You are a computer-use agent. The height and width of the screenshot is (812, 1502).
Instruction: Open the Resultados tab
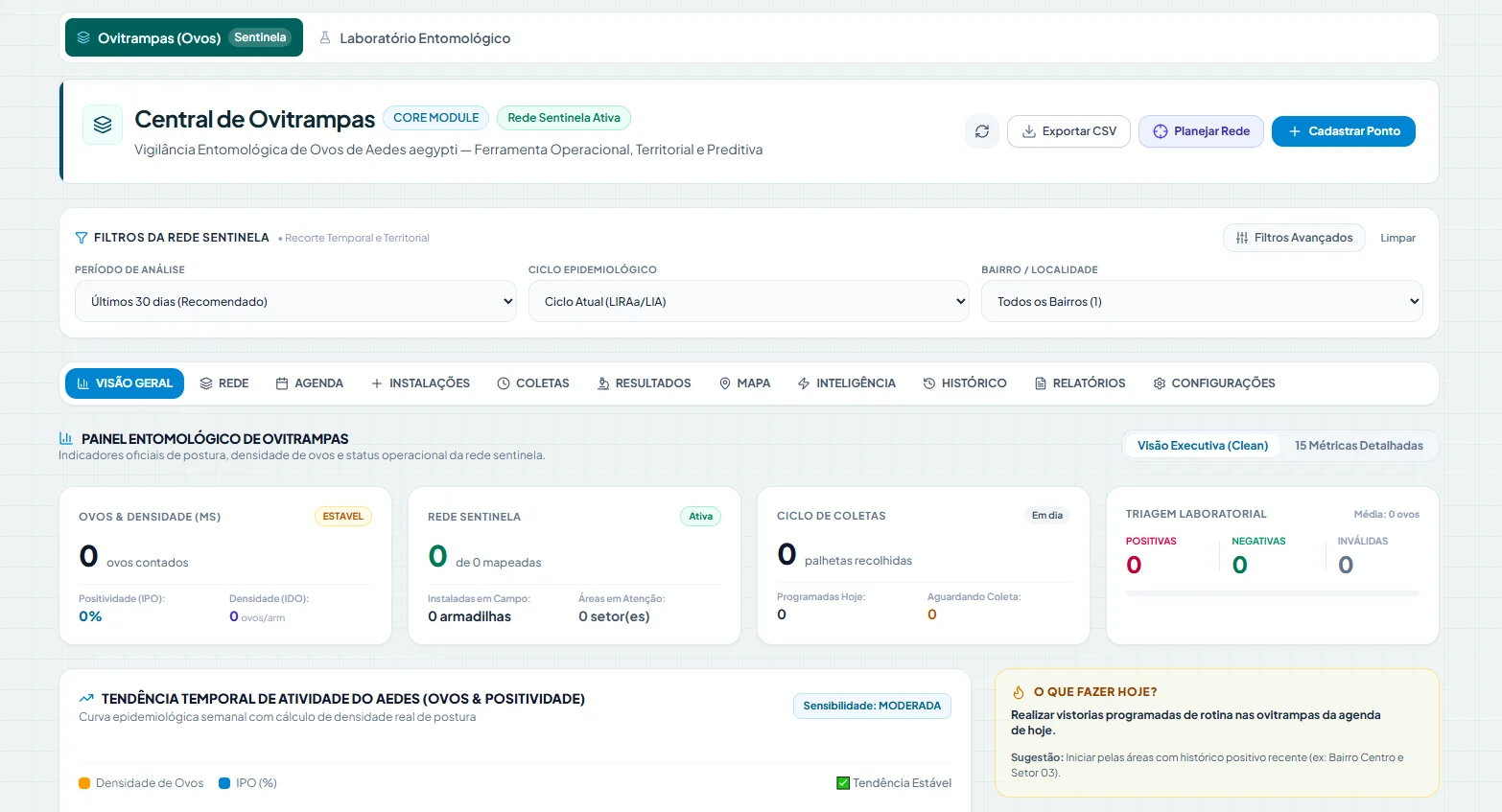tap(644, 383)
